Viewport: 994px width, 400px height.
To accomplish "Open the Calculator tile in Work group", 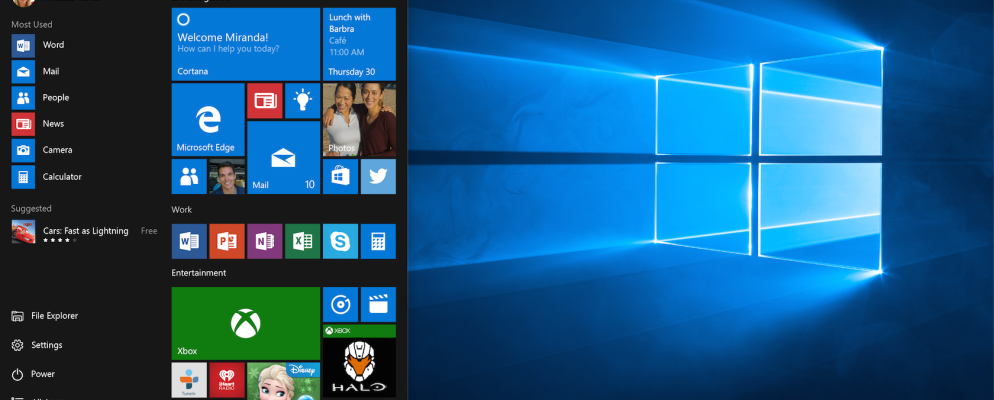I will (378, 241).
